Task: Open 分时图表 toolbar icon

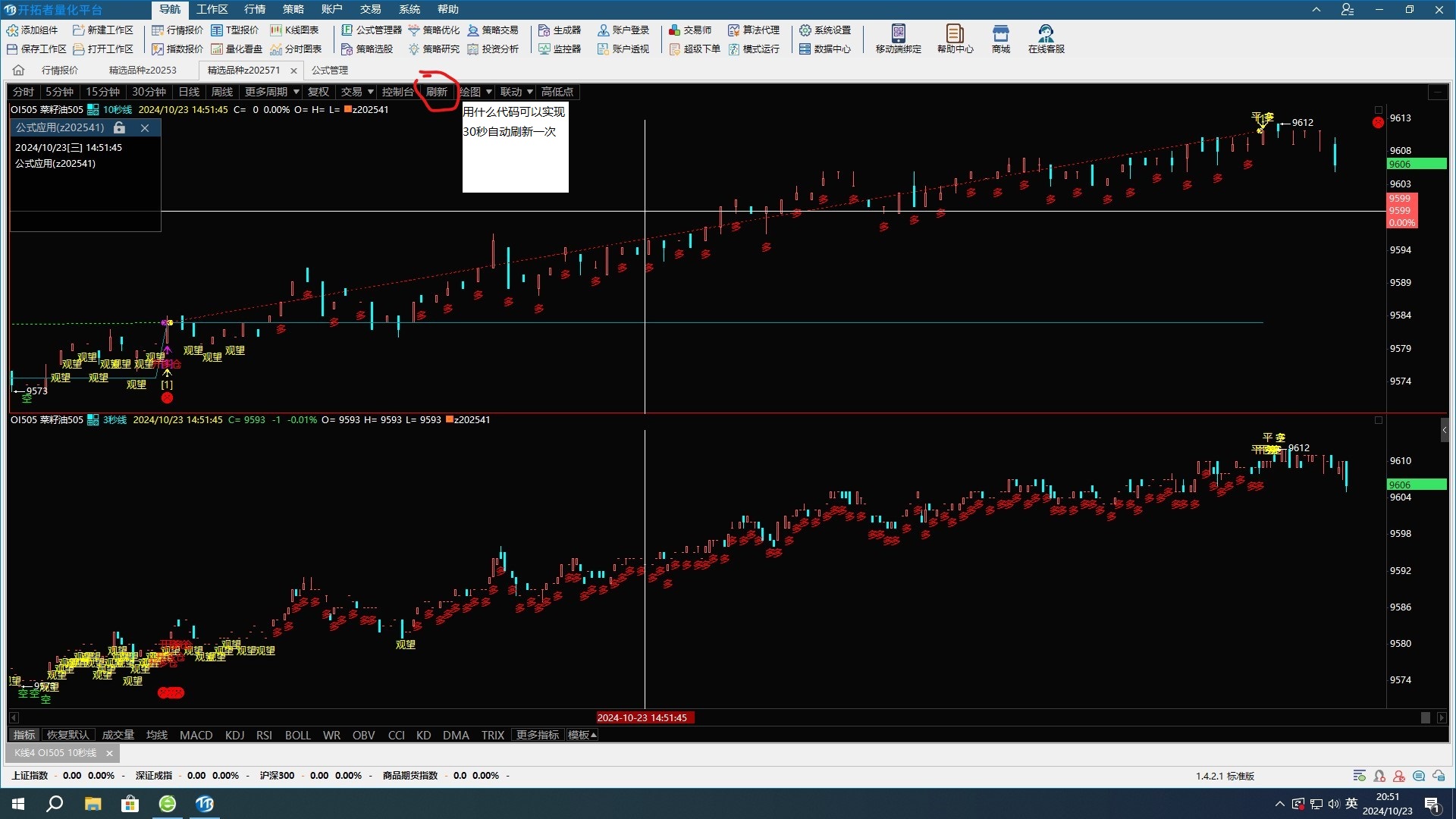Action: click(276, 49)
